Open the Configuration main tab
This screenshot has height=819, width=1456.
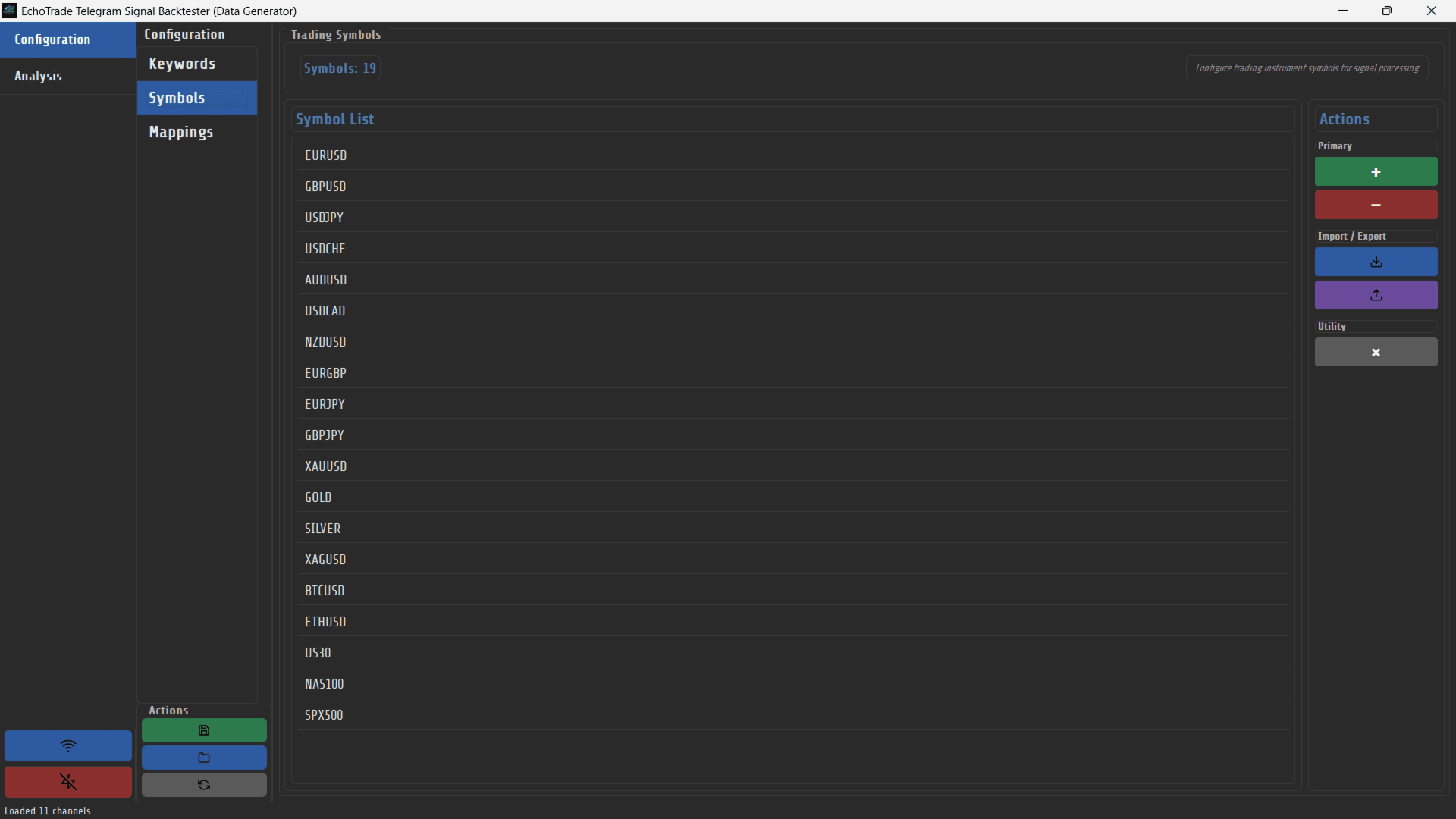68,39
